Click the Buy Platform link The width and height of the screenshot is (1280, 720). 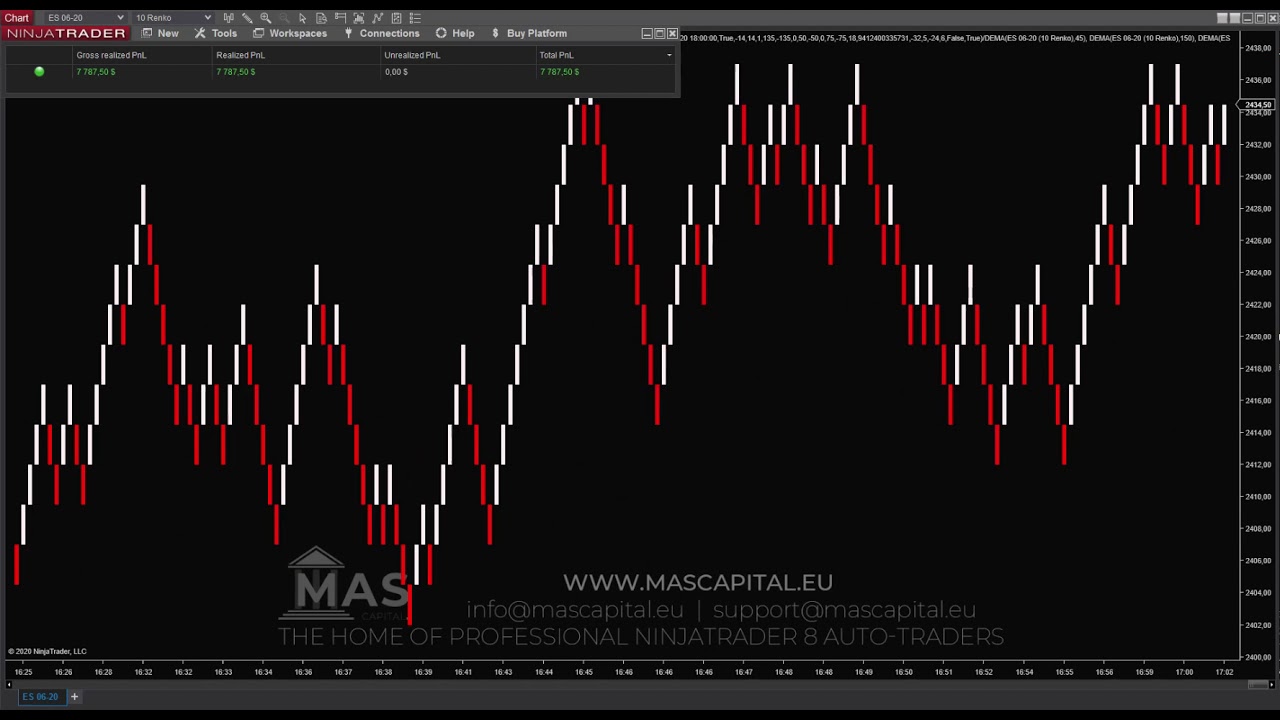[x=529, y=33]
